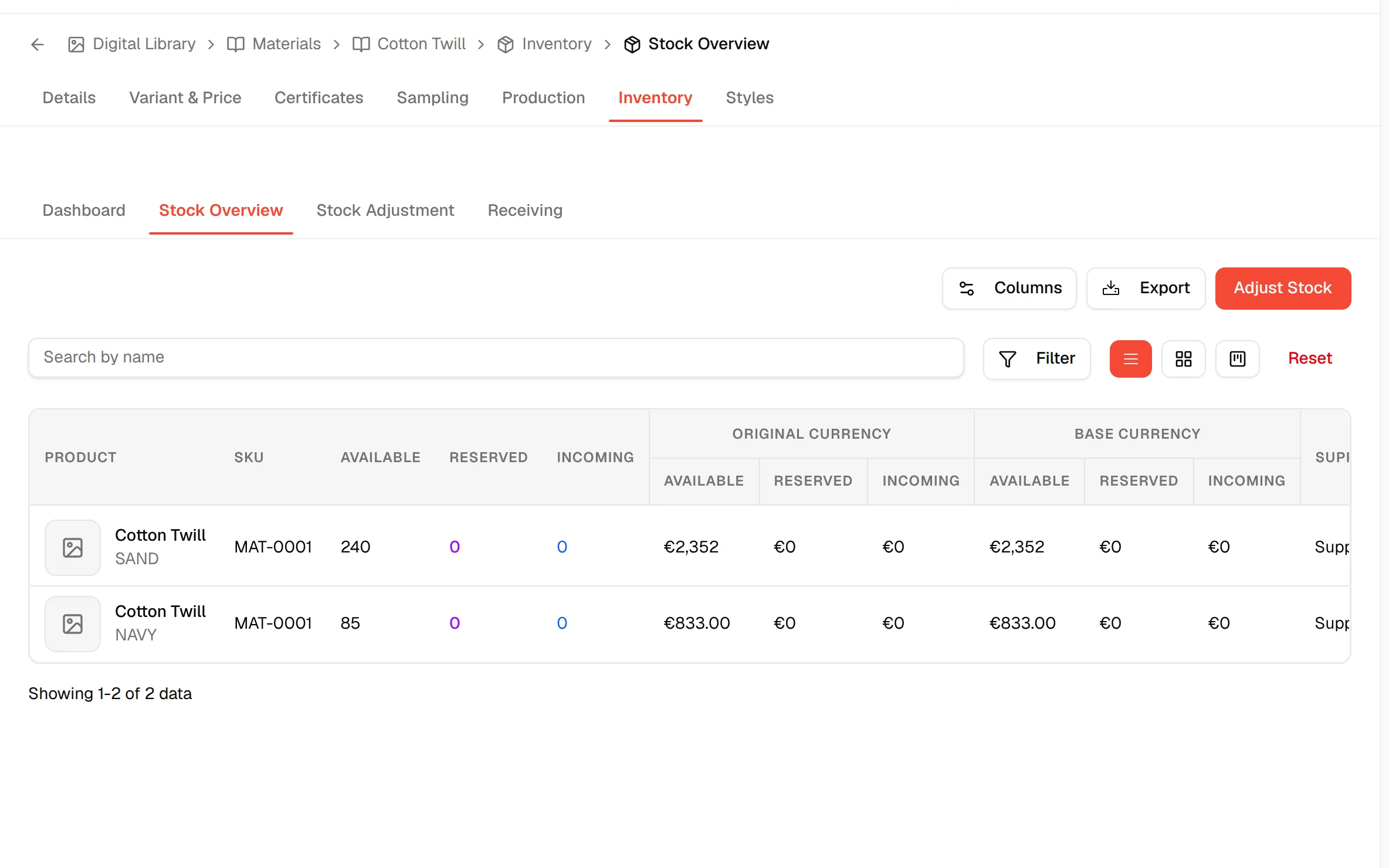Open the Cotton Twill breadcrumb
This screenshot has height=868, width=1389.
409,44
